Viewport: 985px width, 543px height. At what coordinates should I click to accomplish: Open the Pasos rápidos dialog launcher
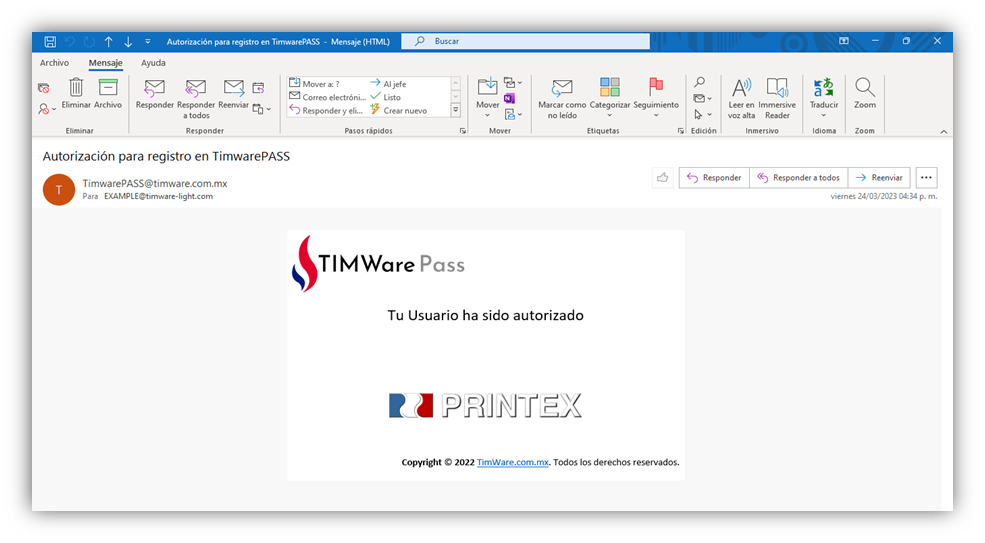(463, 131)
